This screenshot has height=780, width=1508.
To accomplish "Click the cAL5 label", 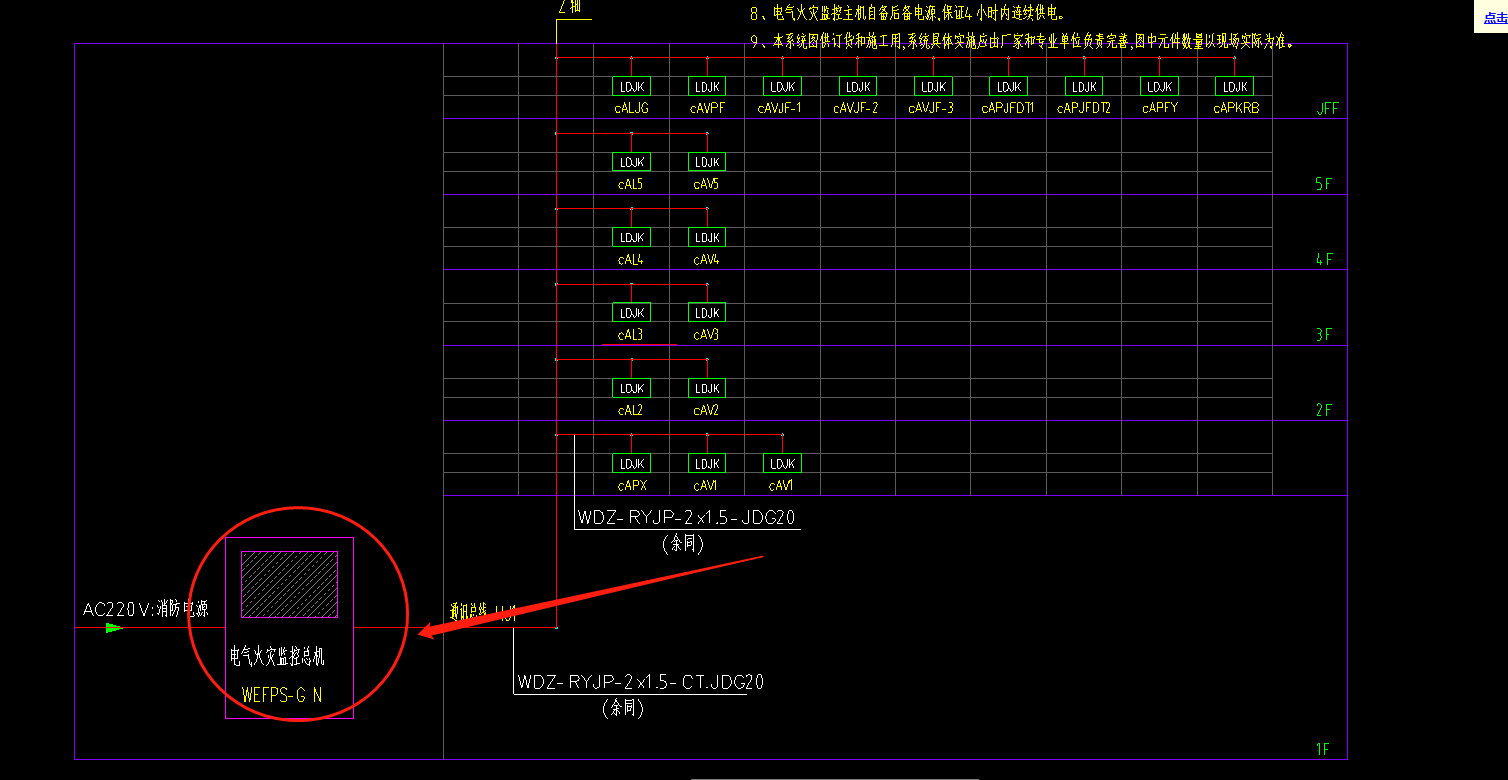I will coord(630,184).
